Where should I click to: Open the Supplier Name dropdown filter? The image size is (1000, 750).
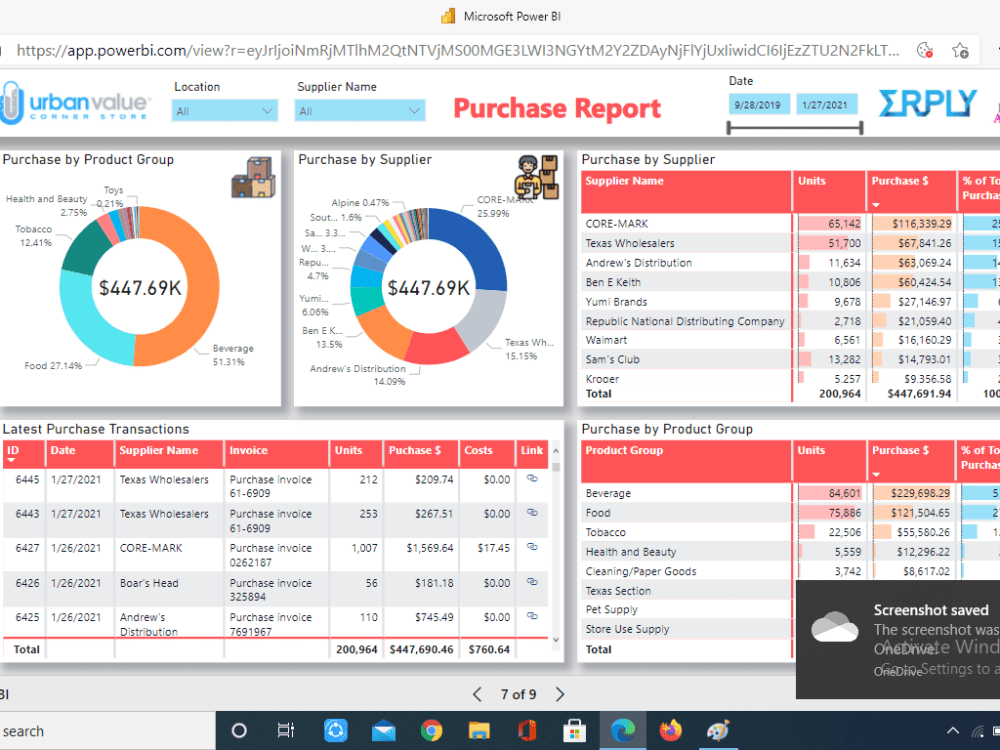[360, 111]
